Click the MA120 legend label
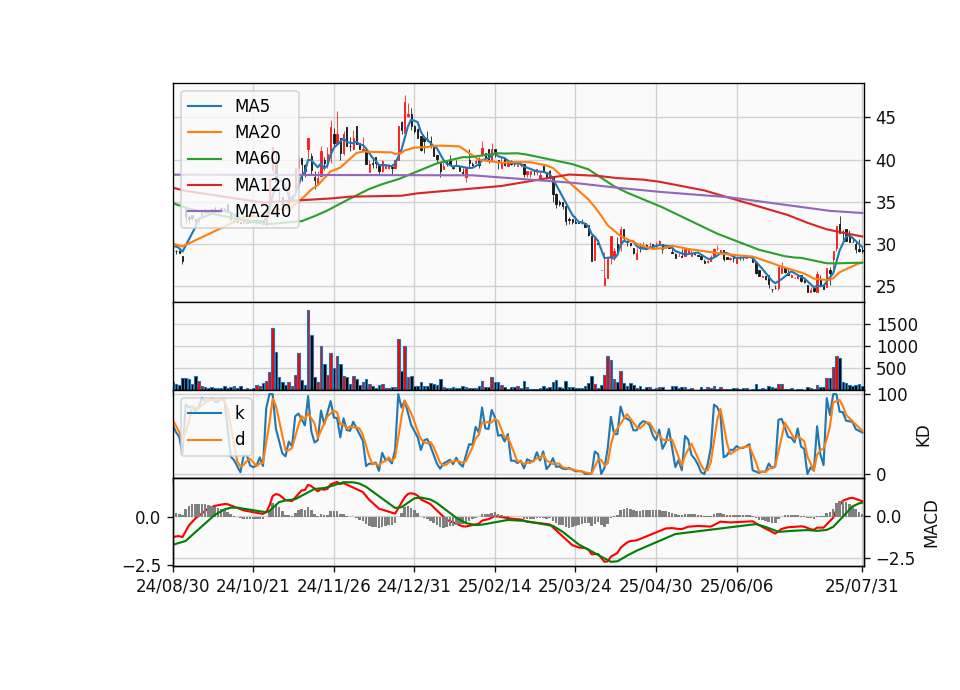960x690 pixels. (x=263, y=185)
